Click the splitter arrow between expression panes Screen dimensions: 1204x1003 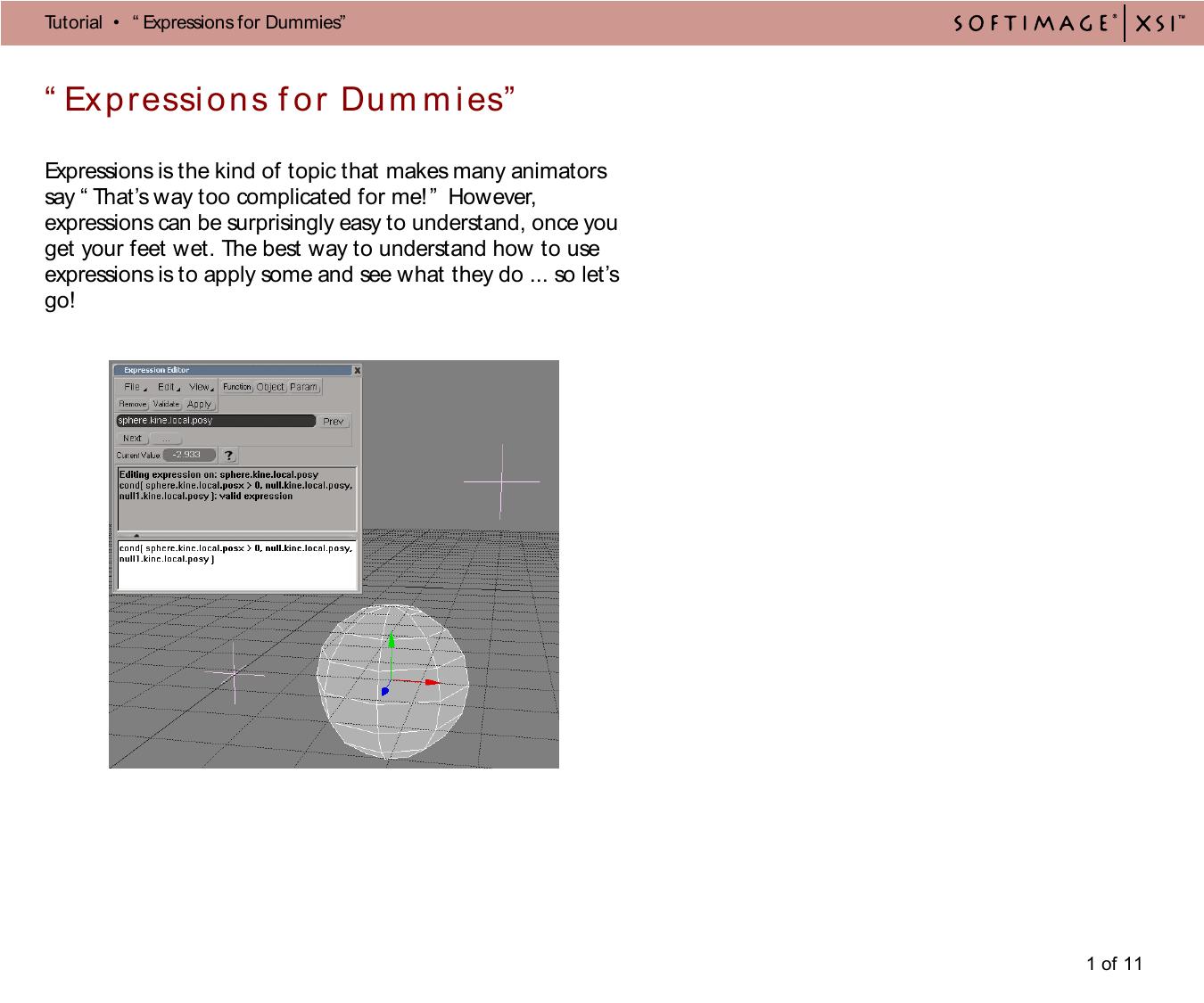coord(136,536)
